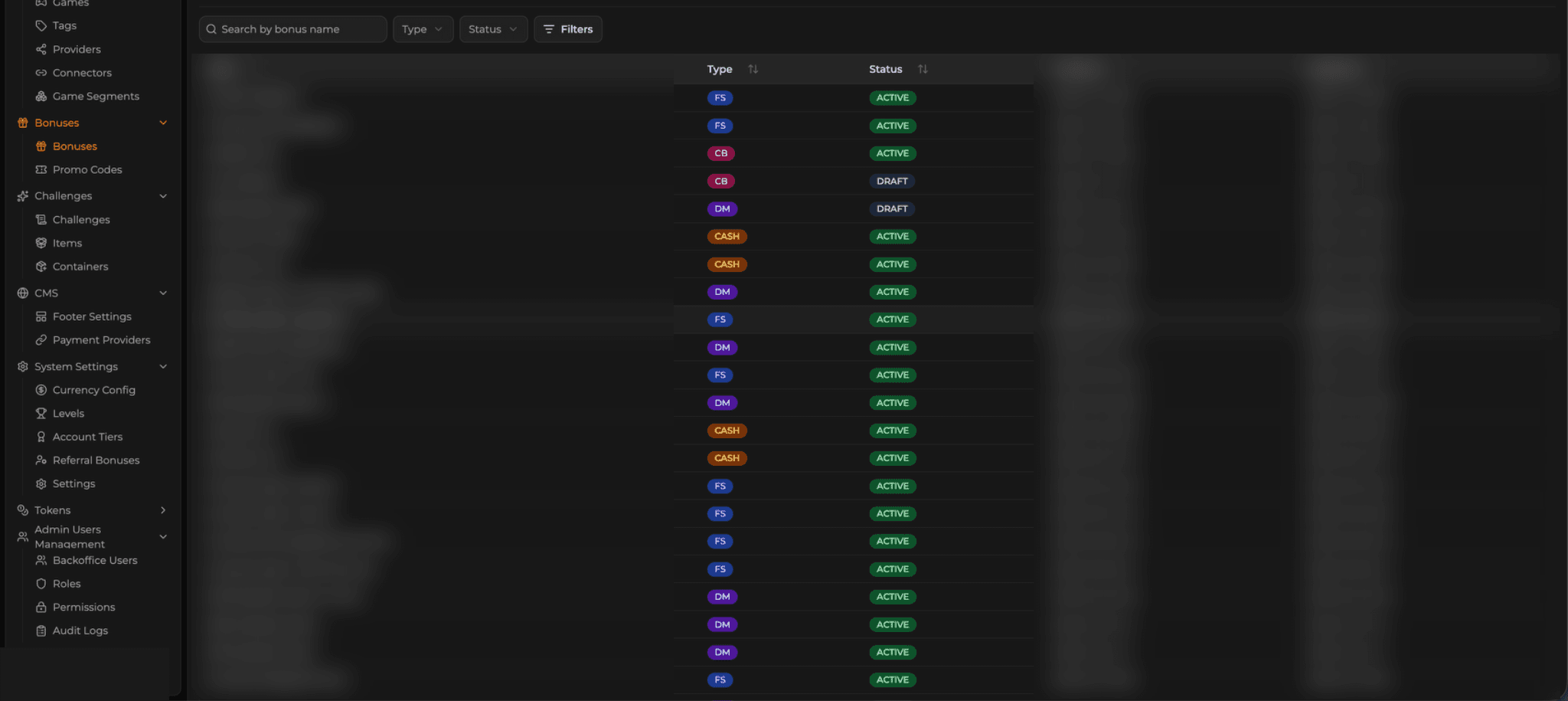Click Permissions in the sidebar
This screenshot has width=1568, height=701.
click(83, 608)
